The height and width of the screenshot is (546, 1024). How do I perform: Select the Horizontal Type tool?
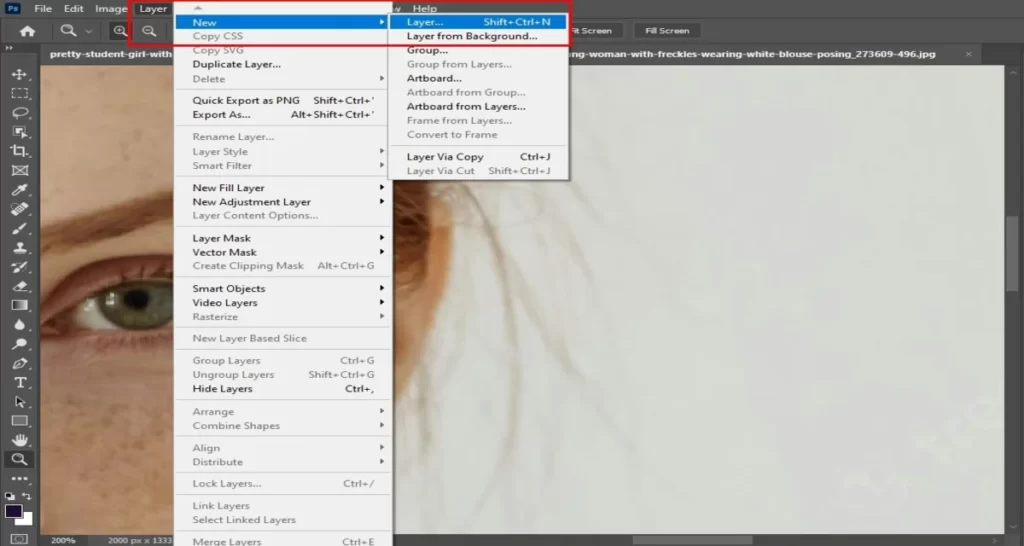tap(20, 382)
